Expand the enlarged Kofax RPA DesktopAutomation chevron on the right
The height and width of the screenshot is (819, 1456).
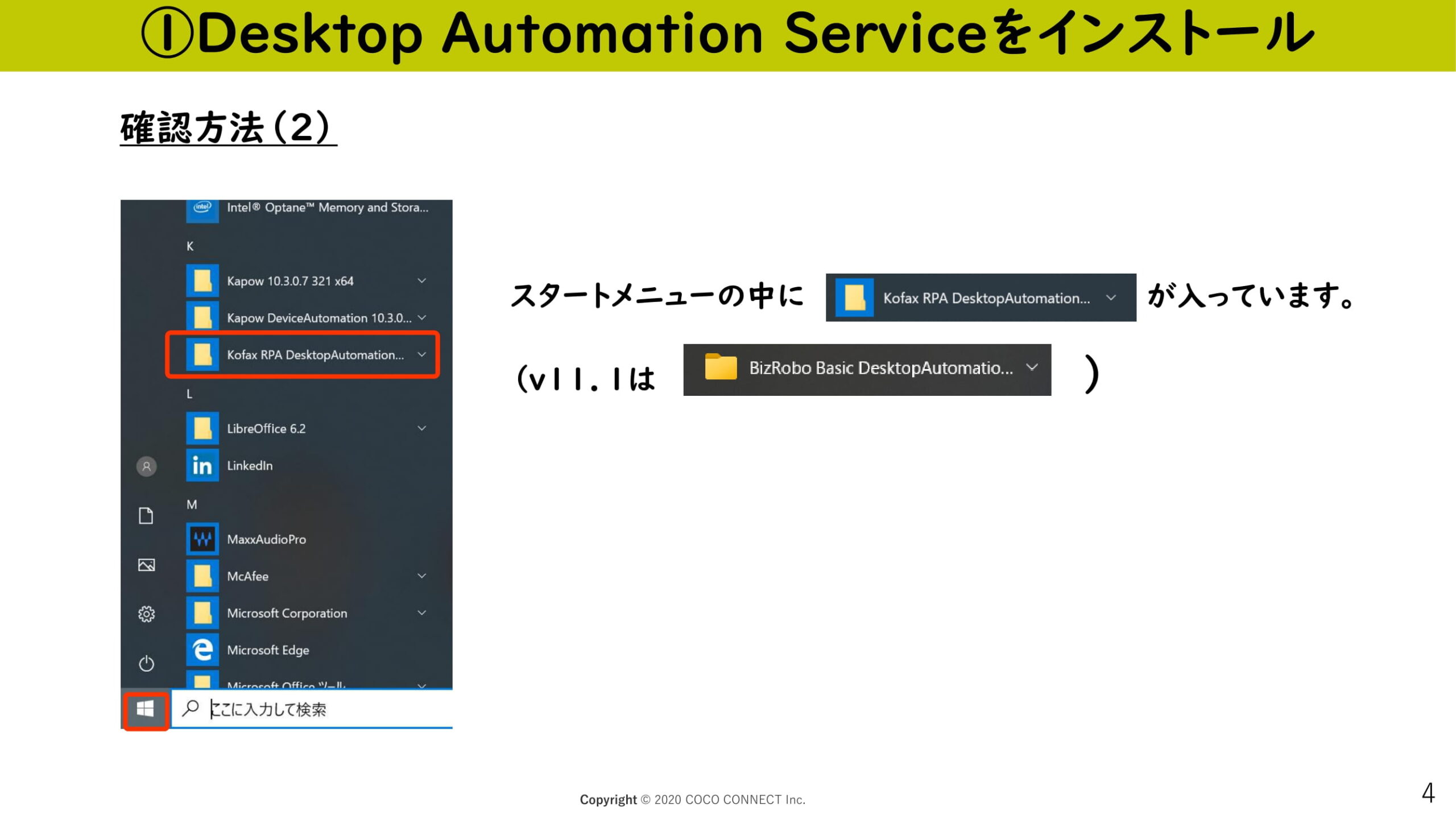click(x=1111, y=297)
